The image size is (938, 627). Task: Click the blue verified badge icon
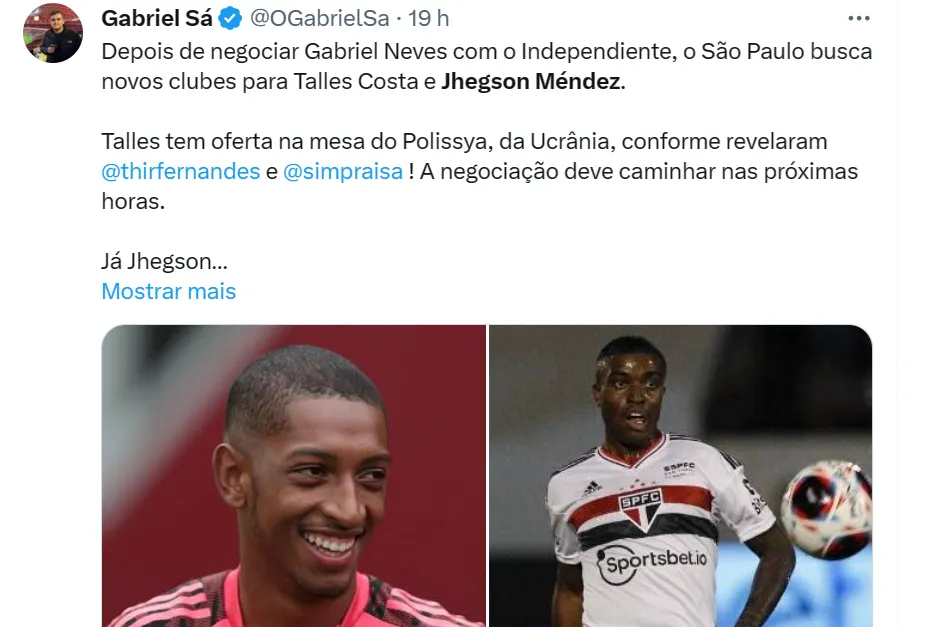pos(230,19)
